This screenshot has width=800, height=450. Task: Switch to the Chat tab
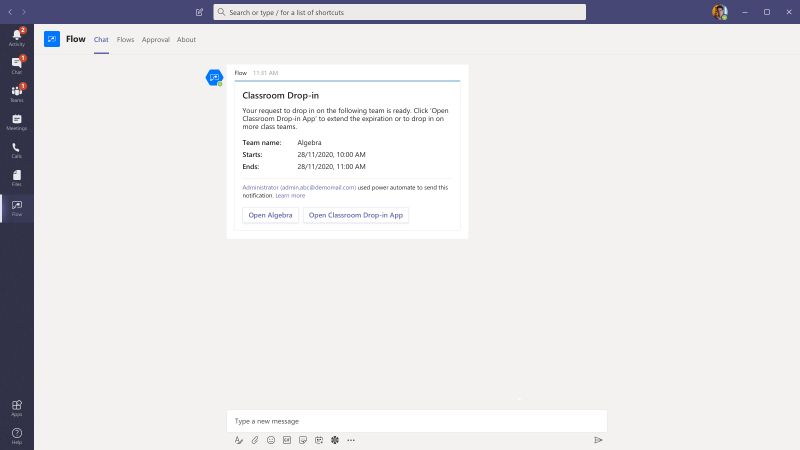tap(101, 39)
